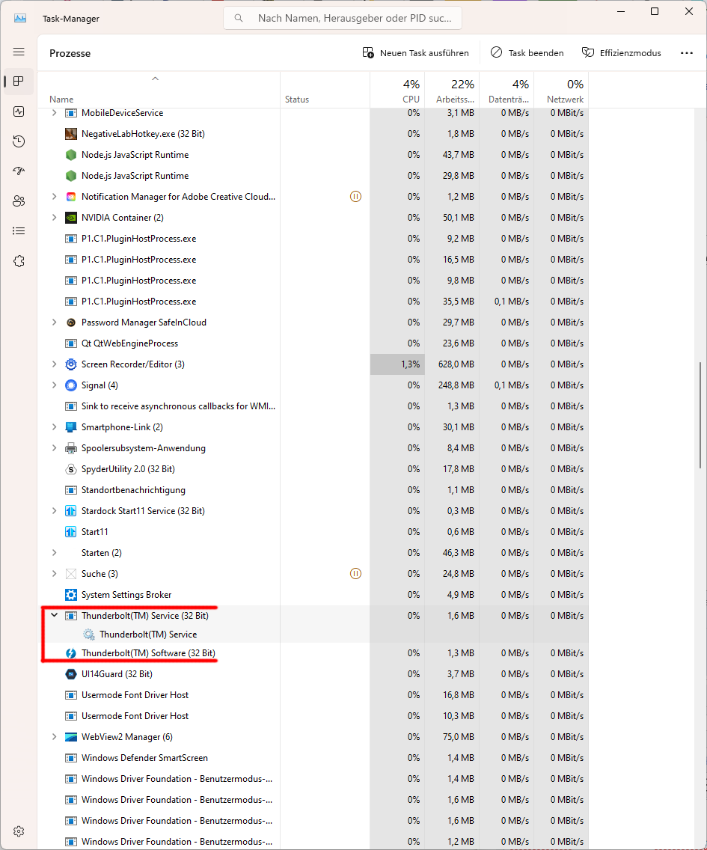This screenshot has height=850, width=707.
Task: Click the Task beenden button
Action: pos(527,53)
